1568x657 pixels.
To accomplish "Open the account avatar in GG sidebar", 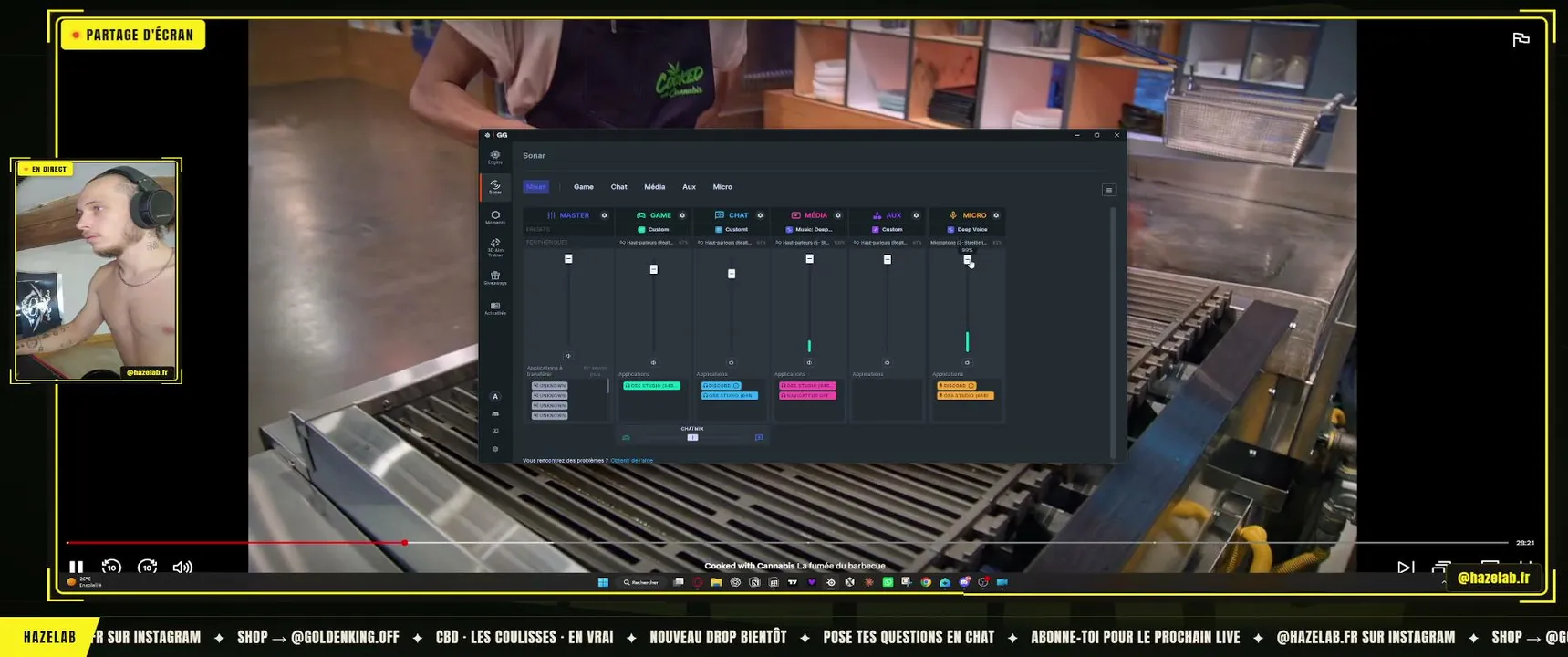I will pyautogui.click(x=495, y=396).
